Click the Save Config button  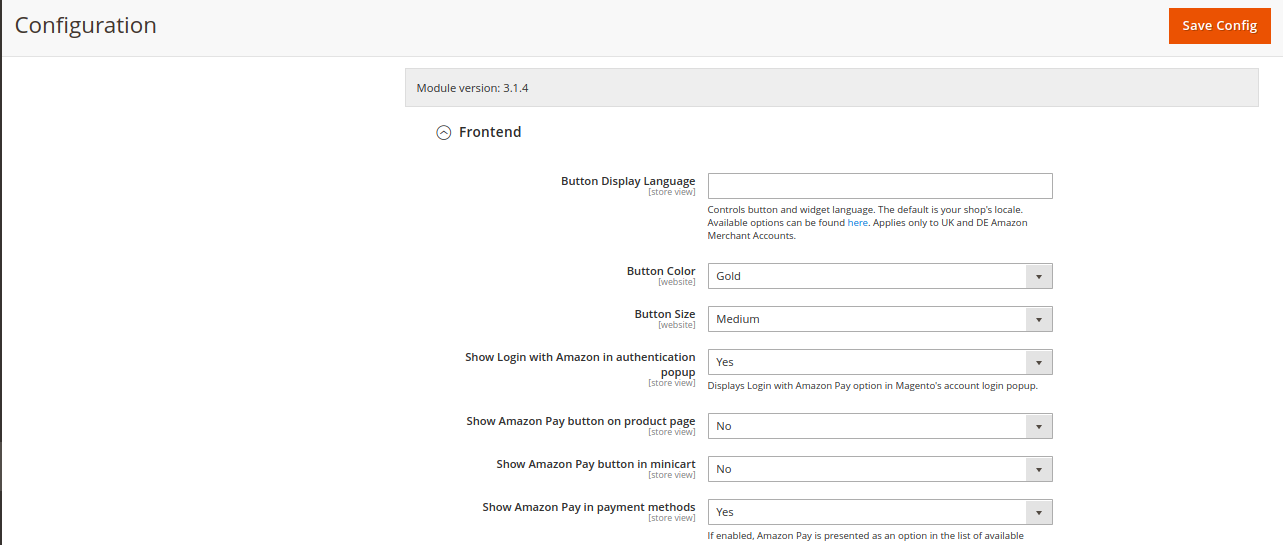click(x=1219, y=26)
